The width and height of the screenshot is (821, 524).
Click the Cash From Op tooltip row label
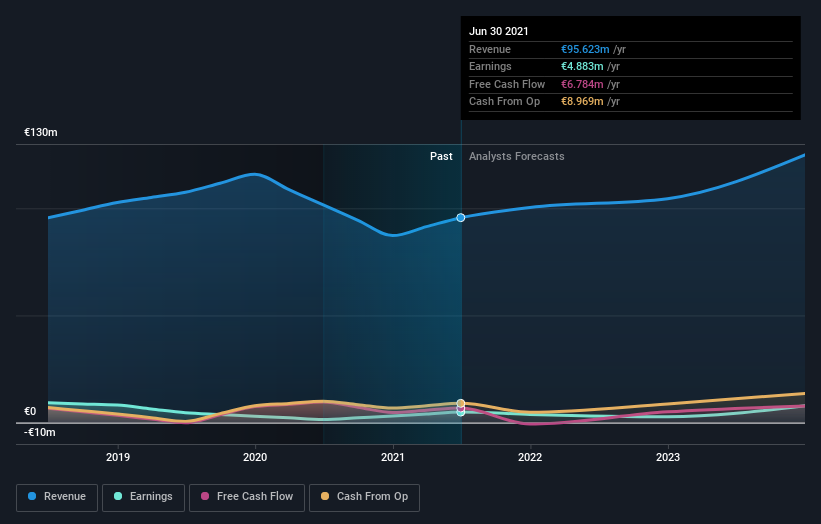tap(504, 102)
